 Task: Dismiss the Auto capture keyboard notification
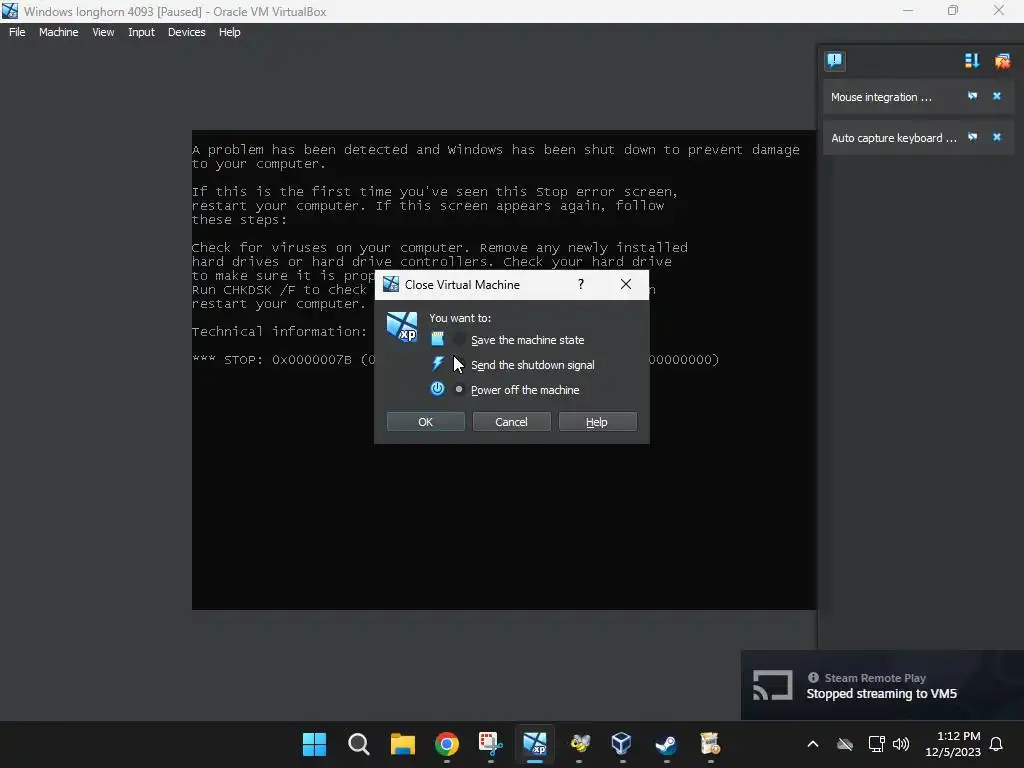997,137
